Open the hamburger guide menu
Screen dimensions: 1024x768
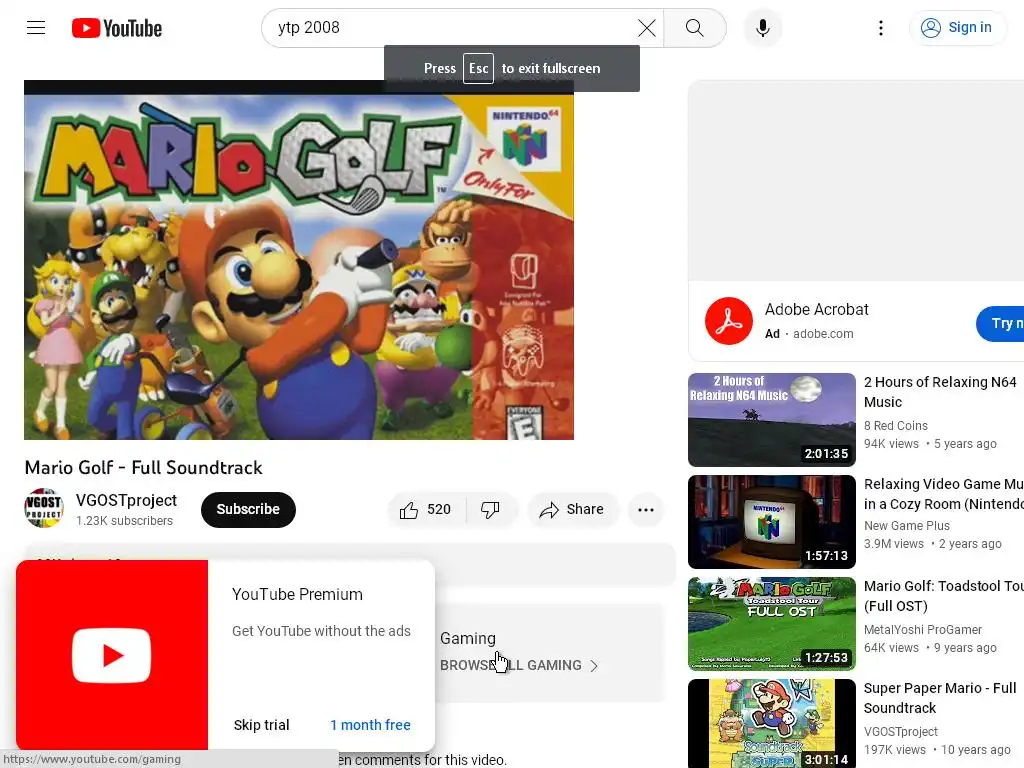pyautogui.click(x=36, y=28)
